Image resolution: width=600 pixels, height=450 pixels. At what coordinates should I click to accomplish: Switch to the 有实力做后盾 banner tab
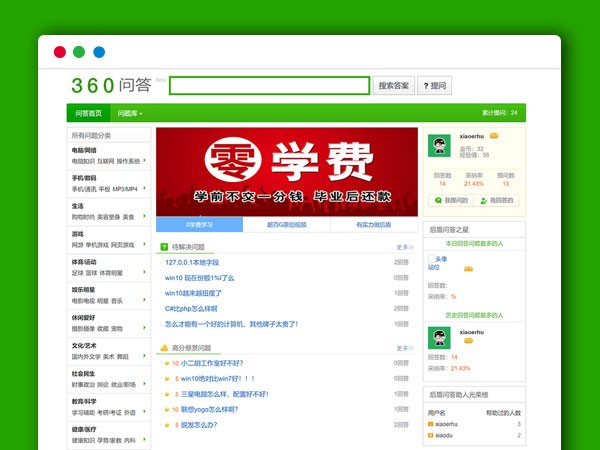[x=374, y=225]
